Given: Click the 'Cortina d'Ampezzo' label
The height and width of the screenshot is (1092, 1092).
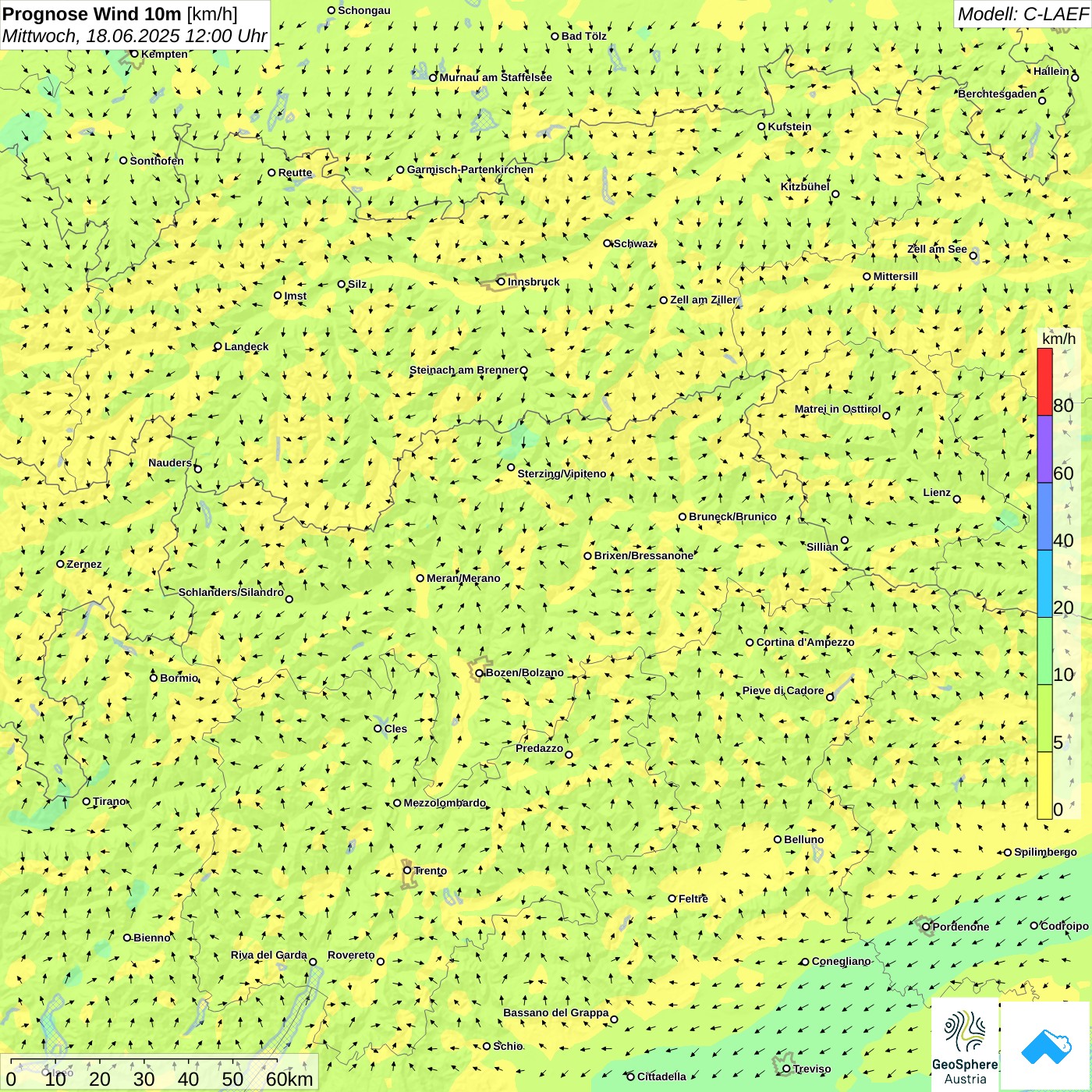Looking at the screenshot, I should pyautogui.click(x=805, y=642).
